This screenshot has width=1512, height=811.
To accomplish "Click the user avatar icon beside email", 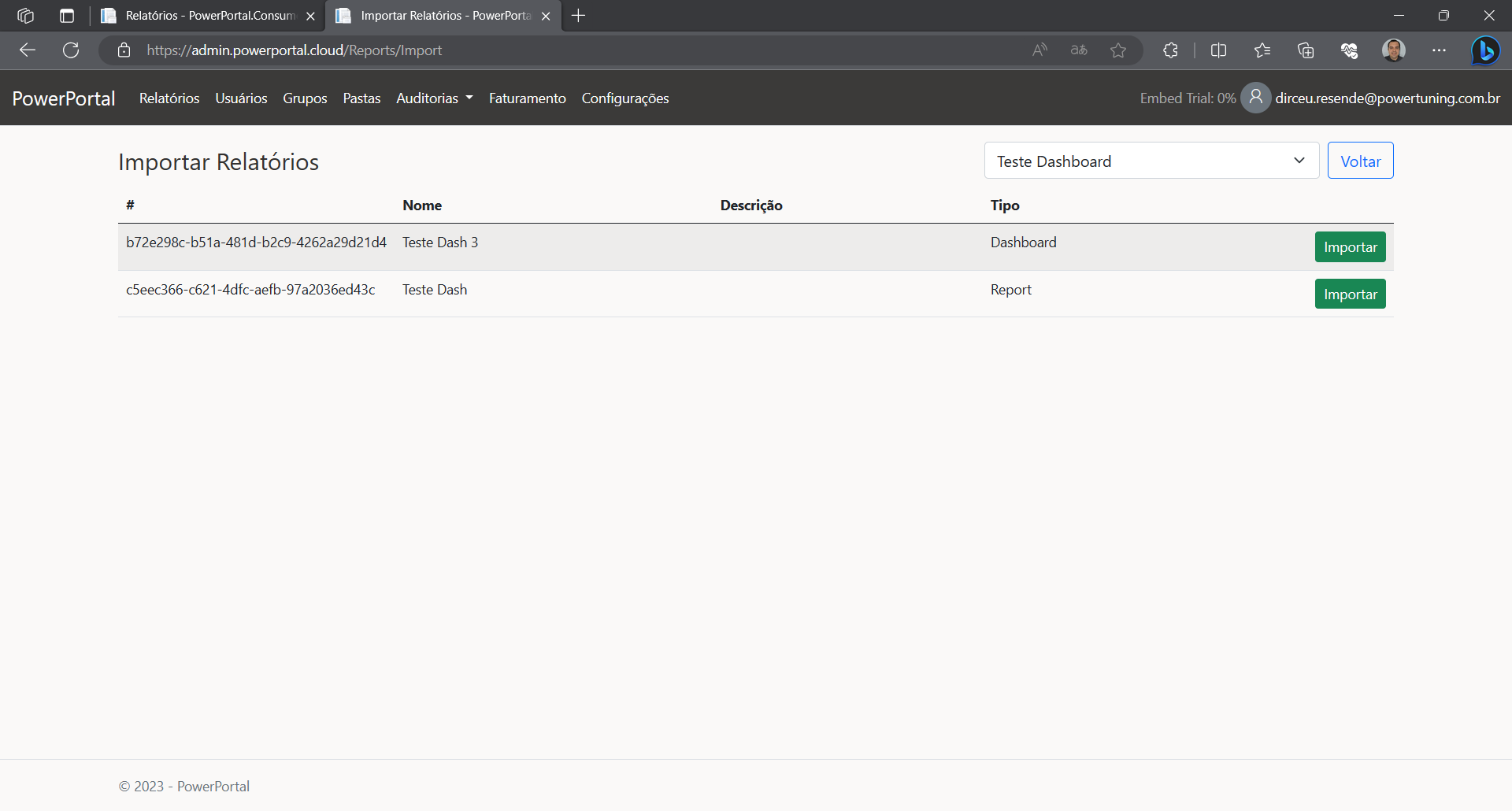I will click(x=1255, y=98).
